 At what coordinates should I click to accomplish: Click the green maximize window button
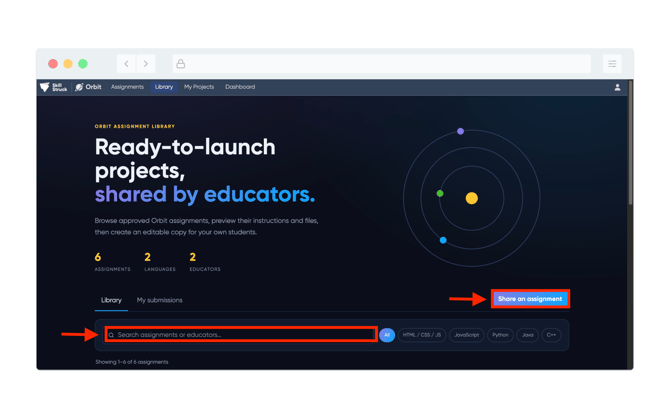83,64
